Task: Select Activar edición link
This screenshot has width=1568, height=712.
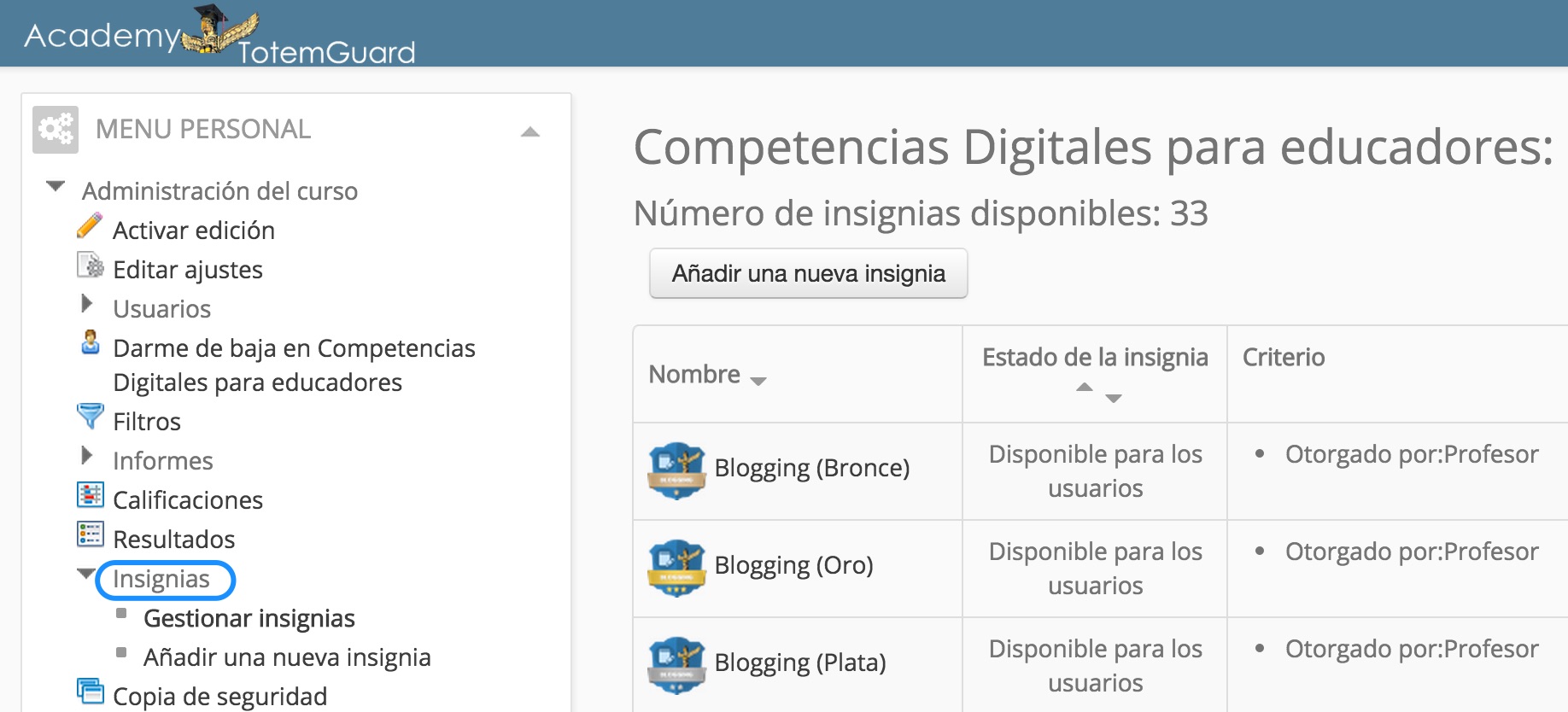Action: click(194, 231)
